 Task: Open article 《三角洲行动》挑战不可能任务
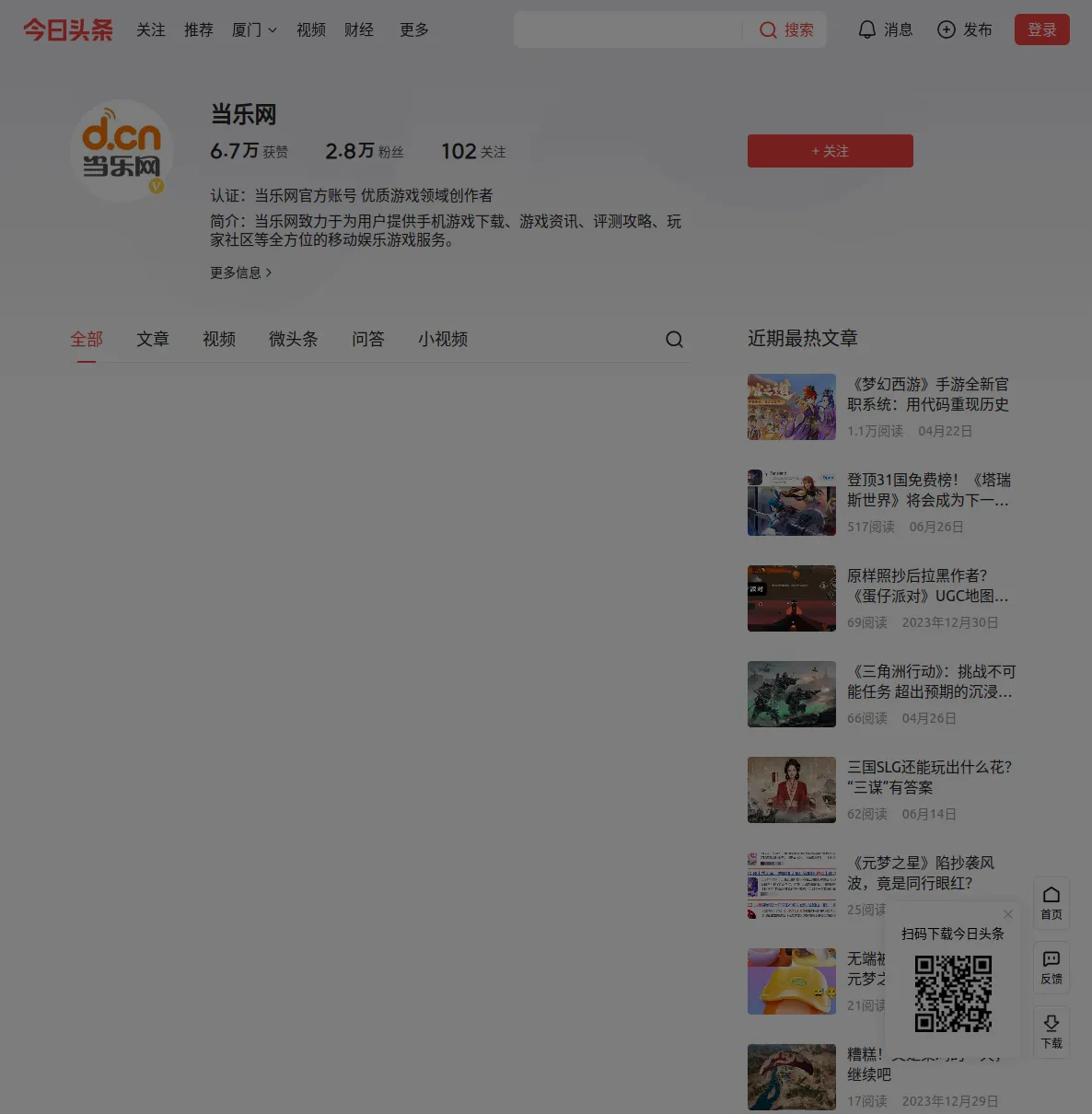click(932, 681)
